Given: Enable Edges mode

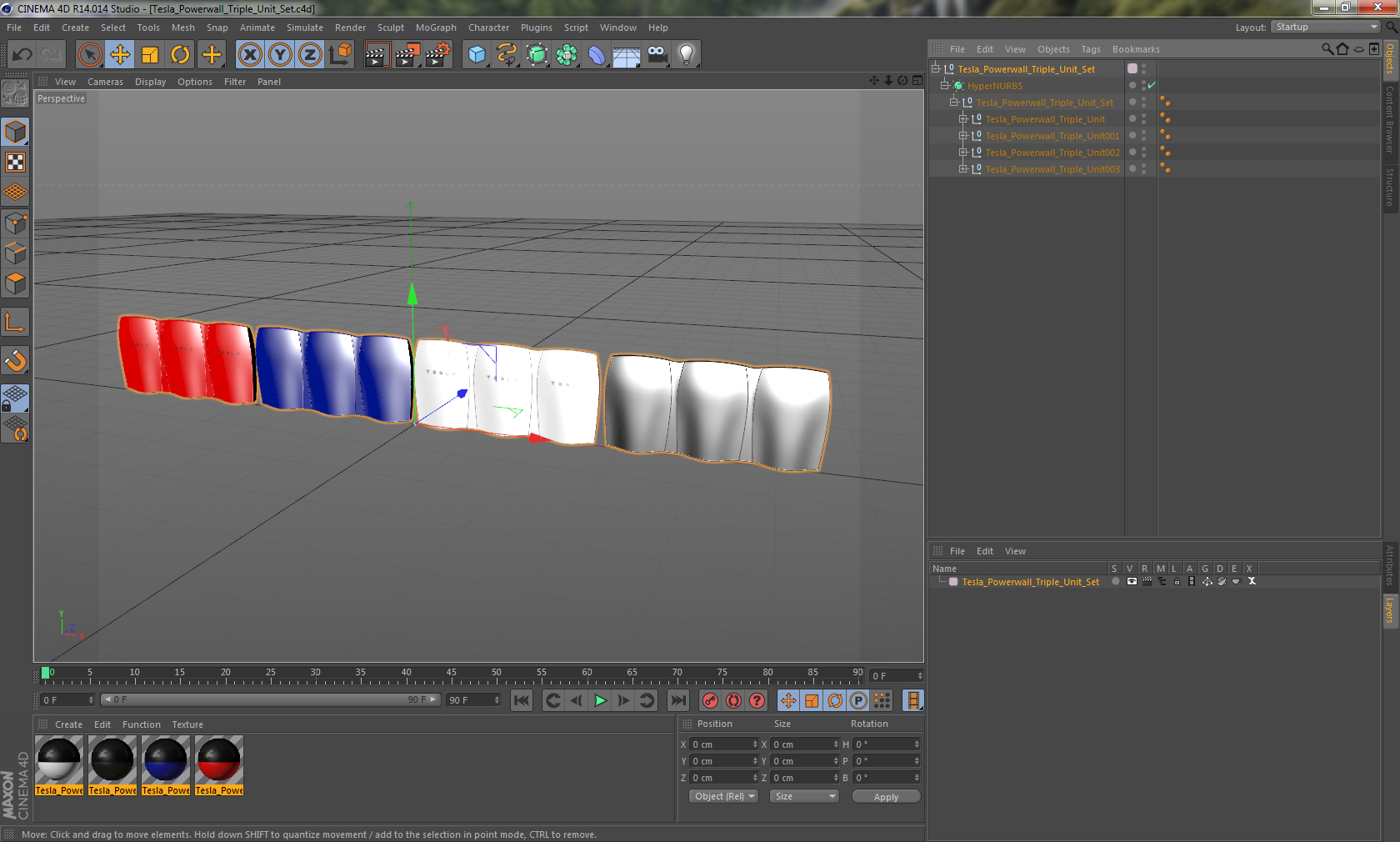Looking at the screenshot, I should click(x=16, y=253).
